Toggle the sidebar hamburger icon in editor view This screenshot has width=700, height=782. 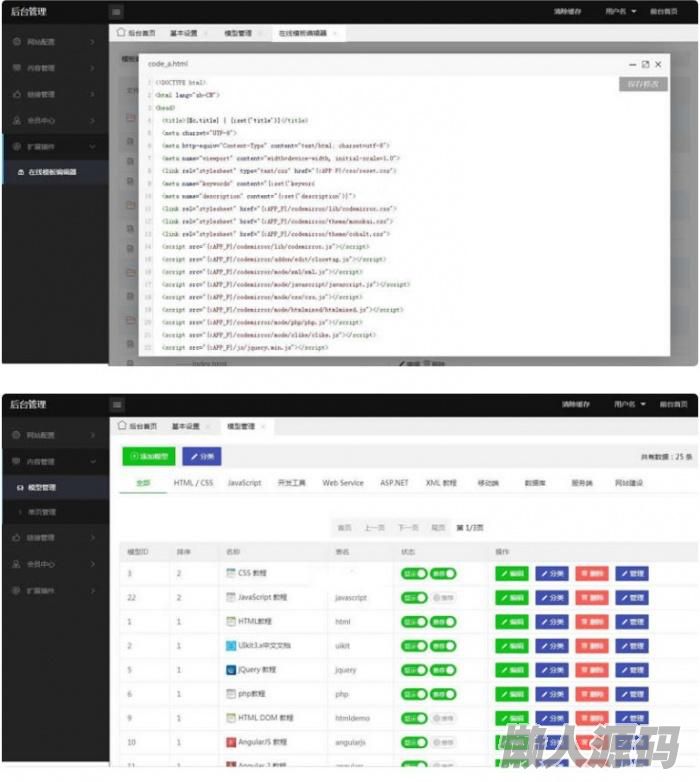coord(116,12)
